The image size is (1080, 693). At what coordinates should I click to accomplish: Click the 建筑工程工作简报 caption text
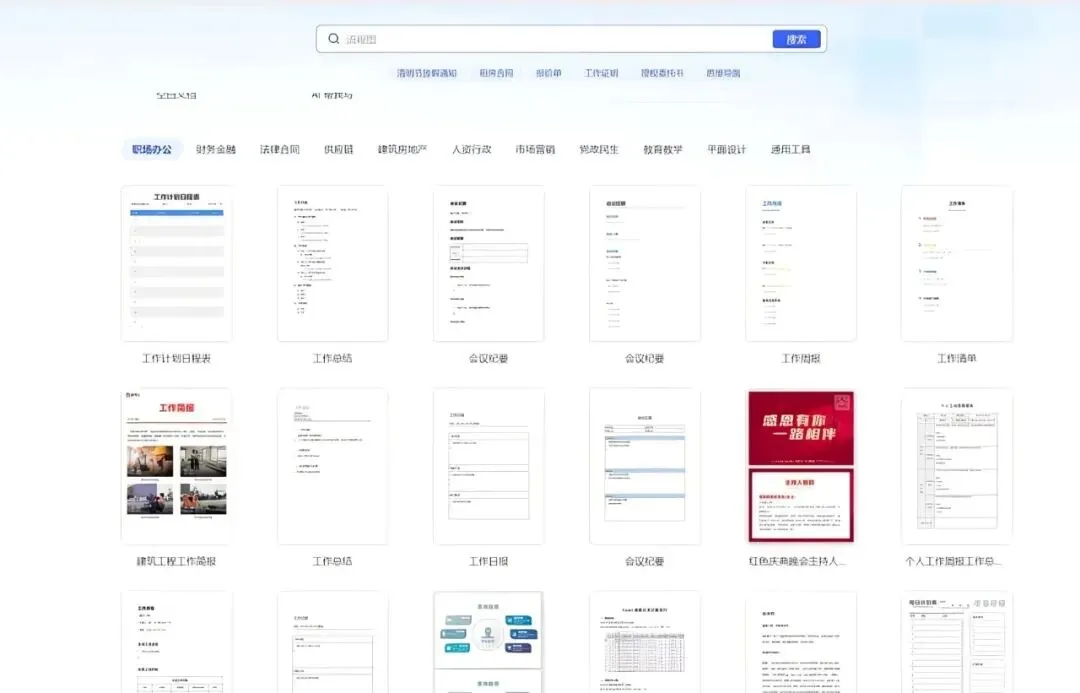click(176, 561)
